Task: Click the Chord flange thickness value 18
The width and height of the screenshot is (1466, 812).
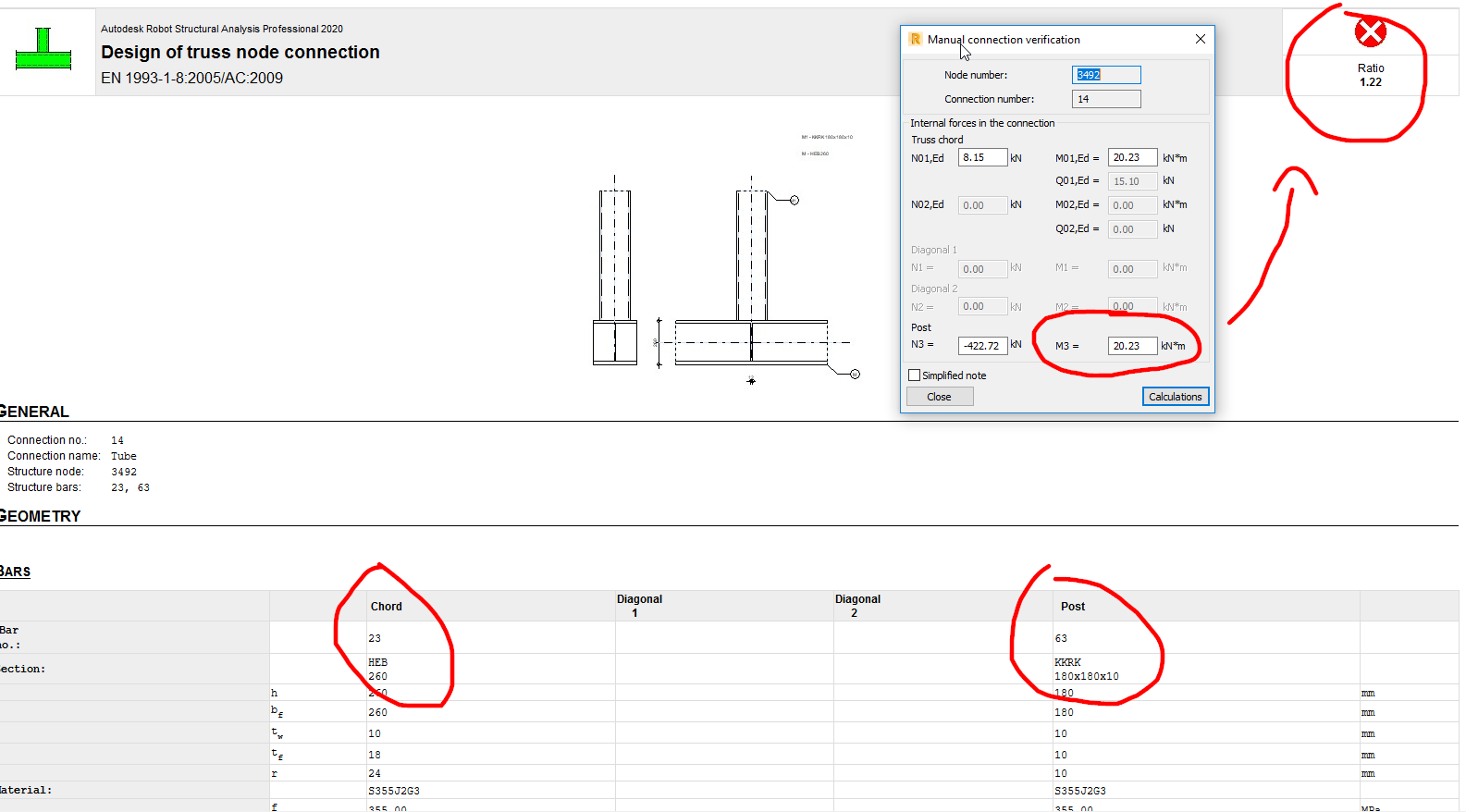Action: (x=375, y=755)
